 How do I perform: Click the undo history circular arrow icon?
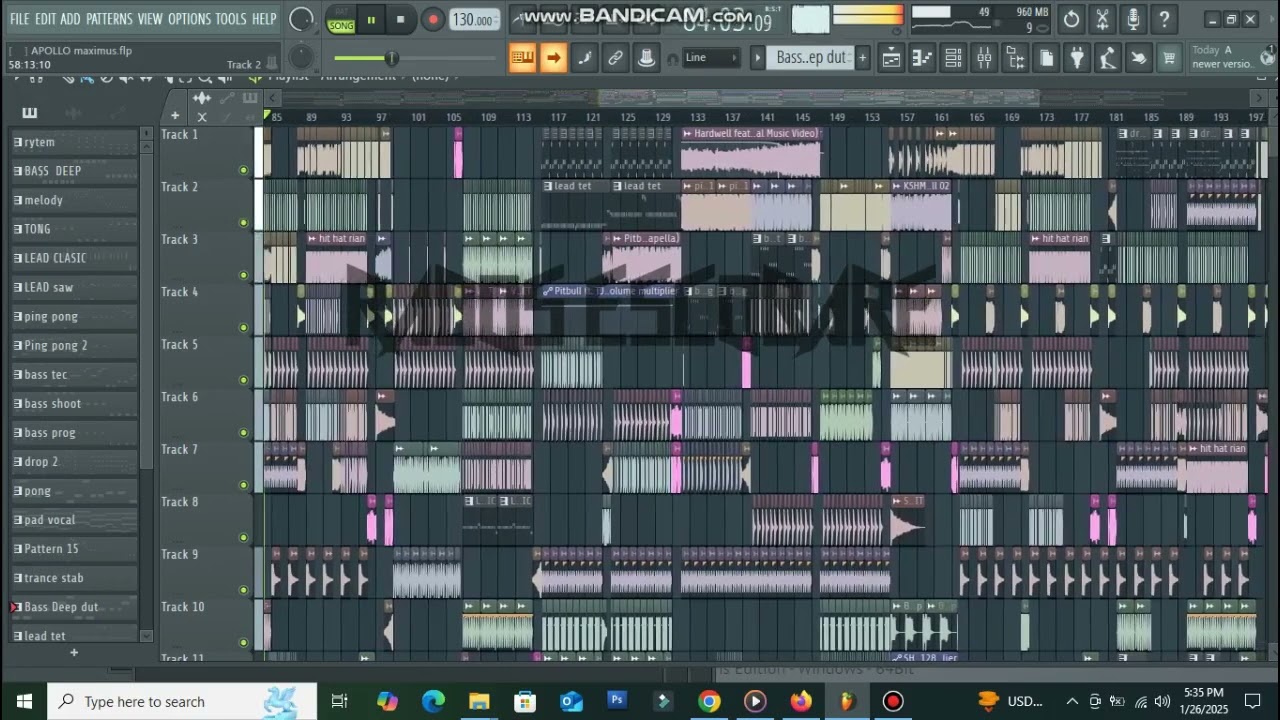pyautogui.click(x=1071, y=19)
